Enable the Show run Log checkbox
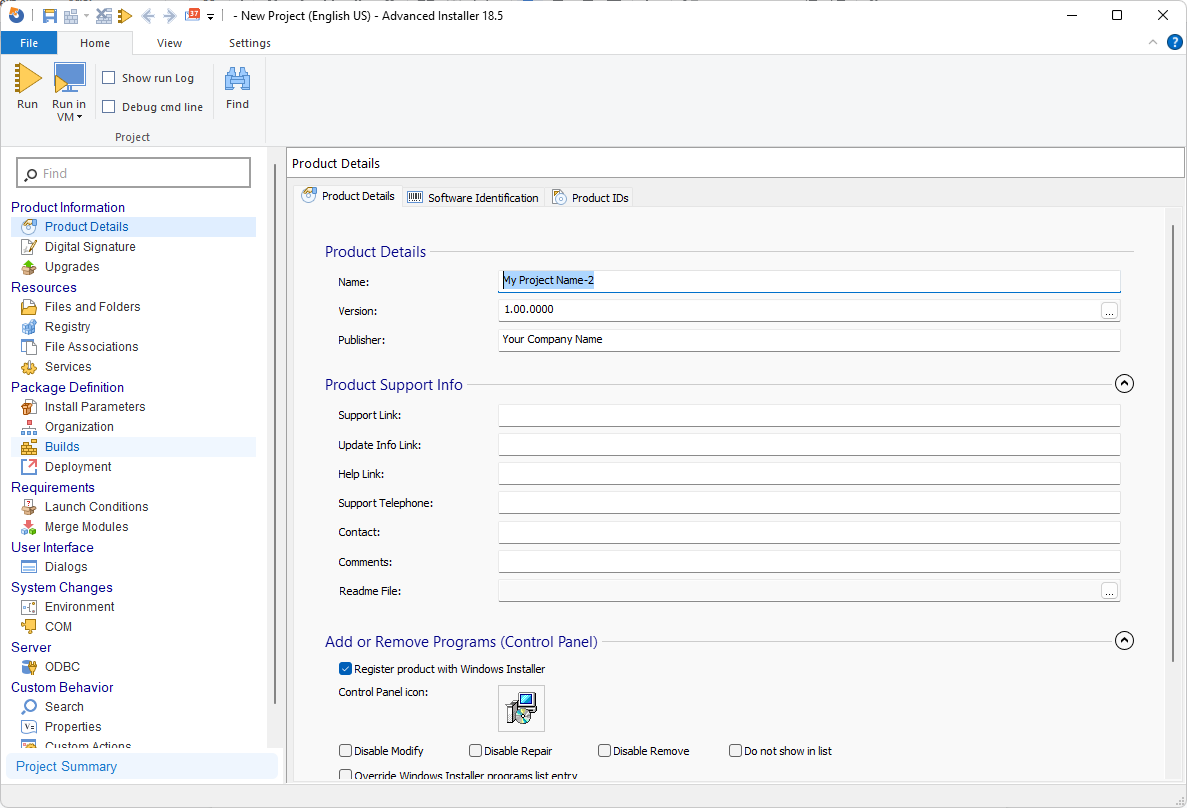Screen dimensions: 1187x808 (109, 78)
